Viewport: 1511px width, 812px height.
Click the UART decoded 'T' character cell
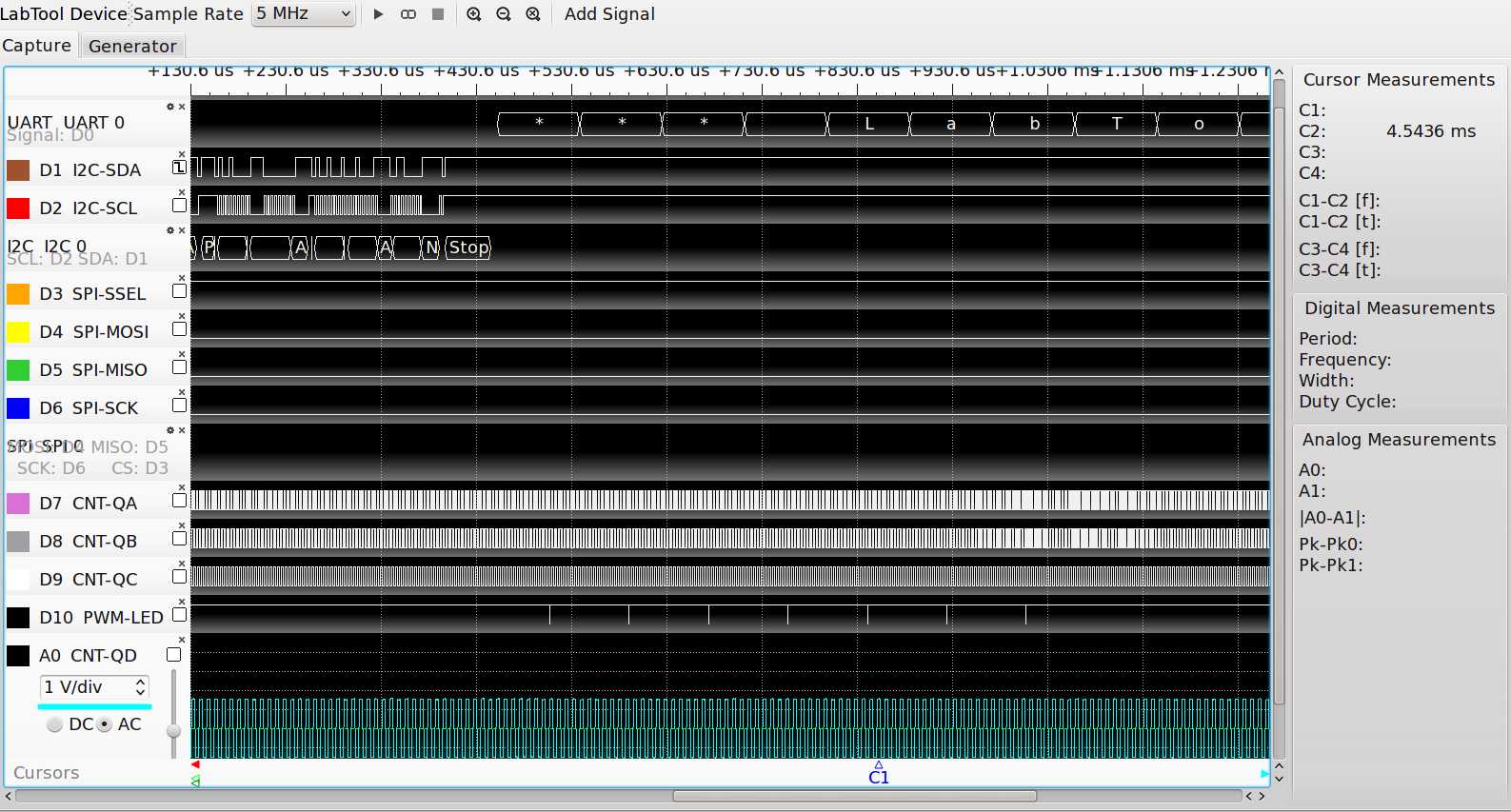(1116, 124)
